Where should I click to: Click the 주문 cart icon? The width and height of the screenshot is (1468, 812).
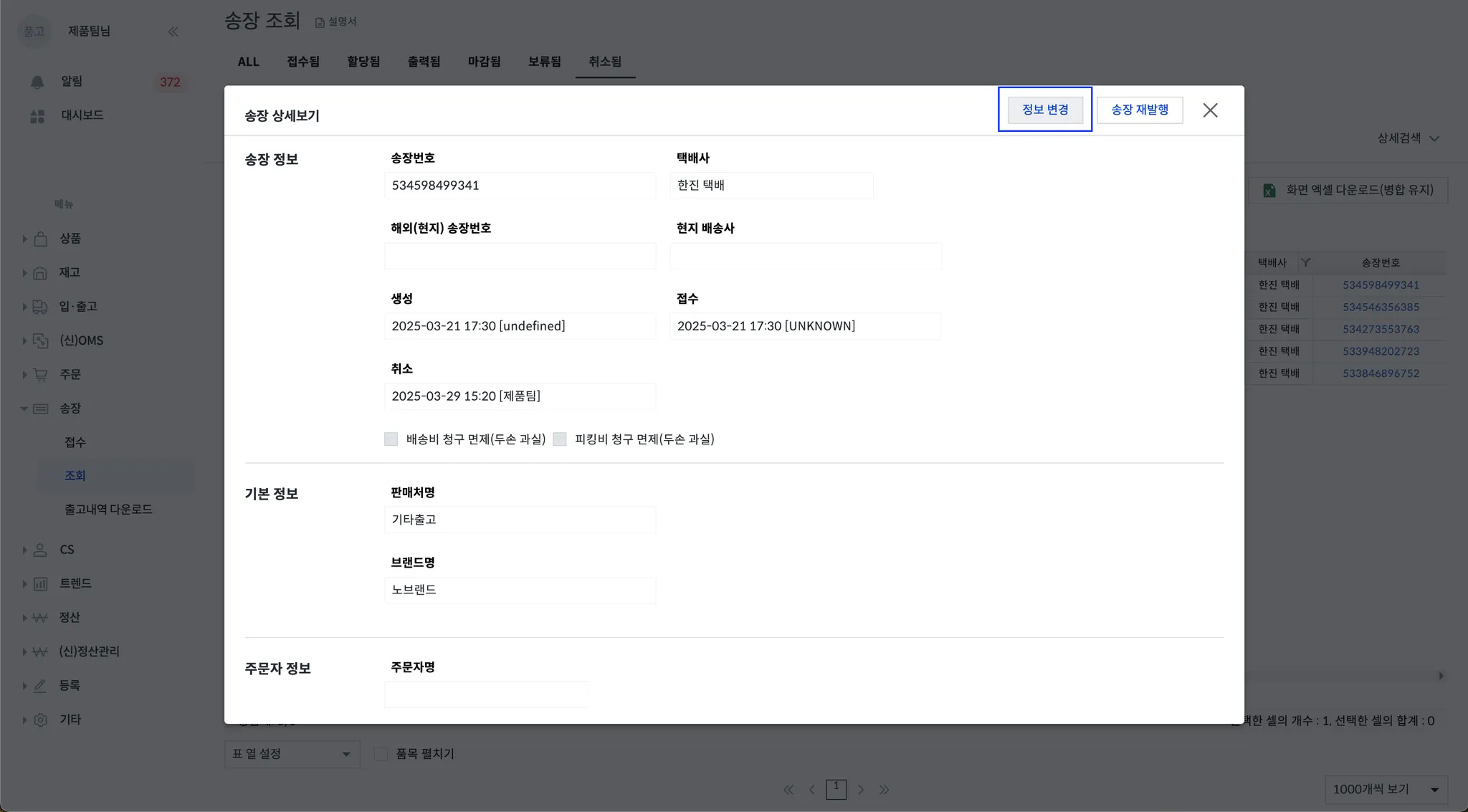41,375
